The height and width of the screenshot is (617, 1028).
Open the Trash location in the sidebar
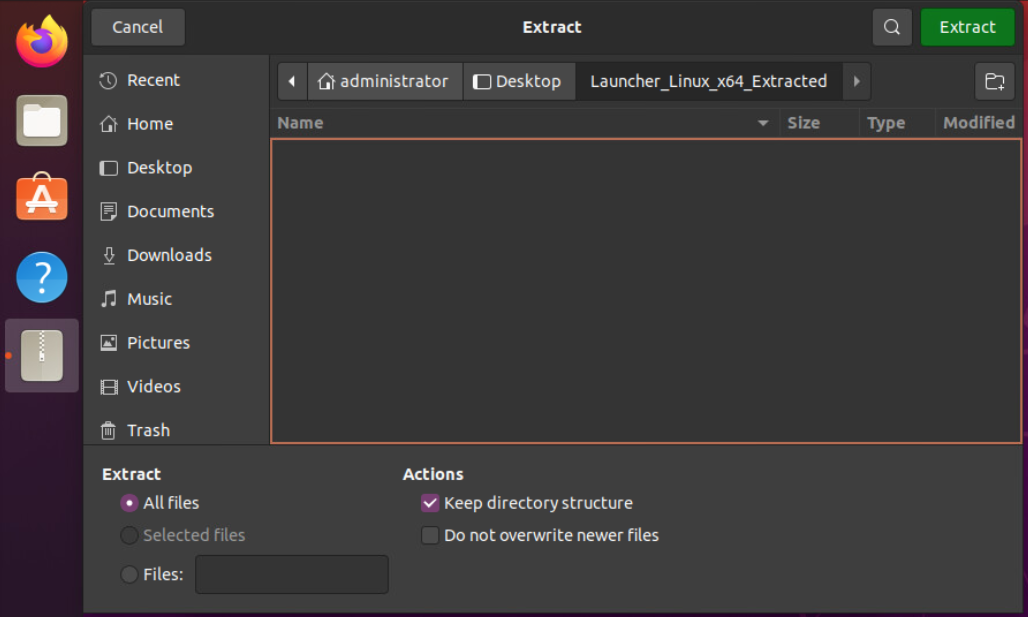click(147, 430)
